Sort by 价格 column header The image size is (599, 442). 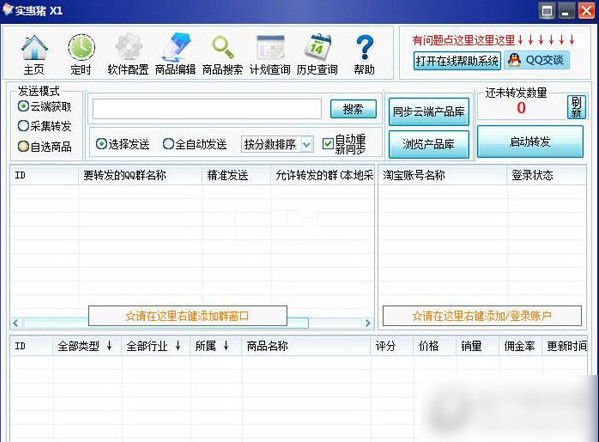(435, 346)
